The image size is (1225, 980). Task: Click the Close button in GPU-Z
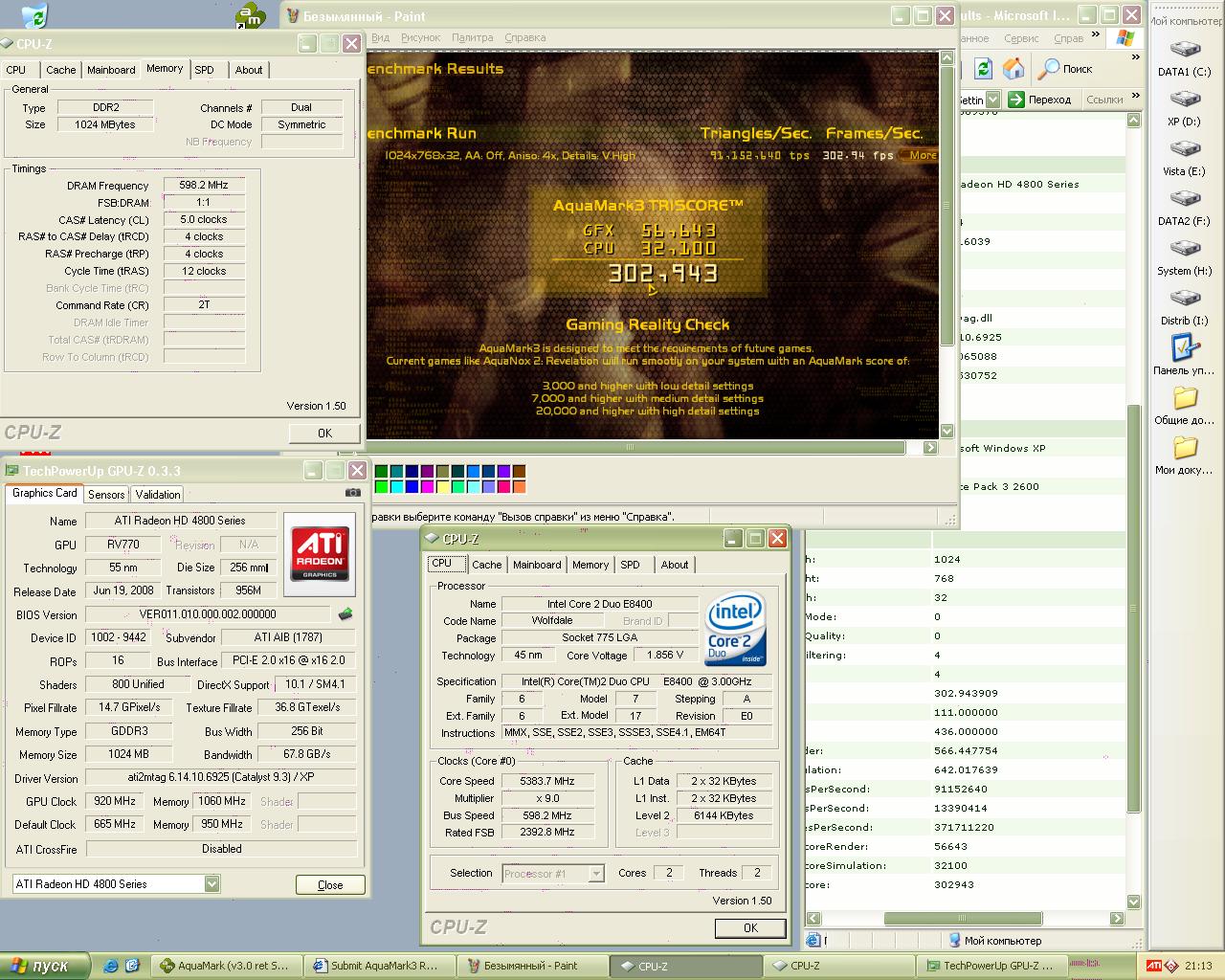(x=330, y=884)
